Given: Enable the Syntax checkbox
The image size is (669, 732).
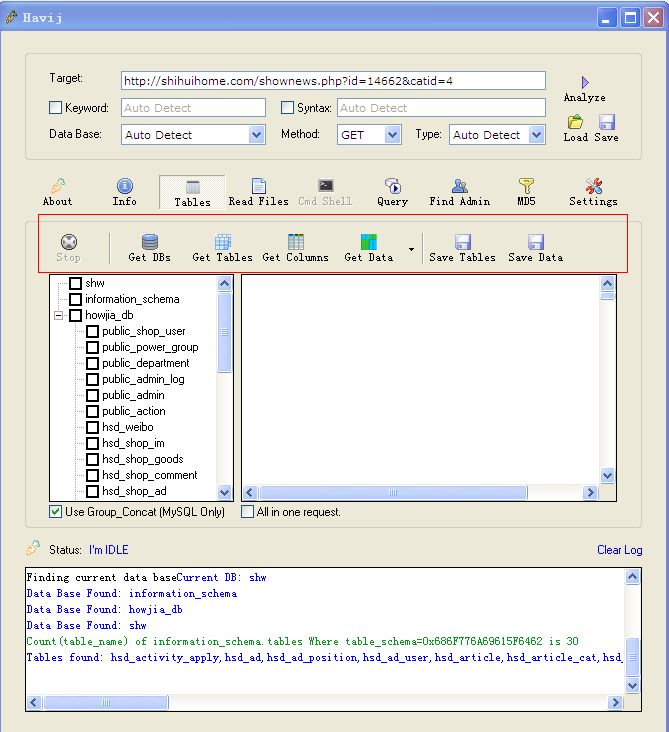Looking at the screenshot, I should click(287, 108).
